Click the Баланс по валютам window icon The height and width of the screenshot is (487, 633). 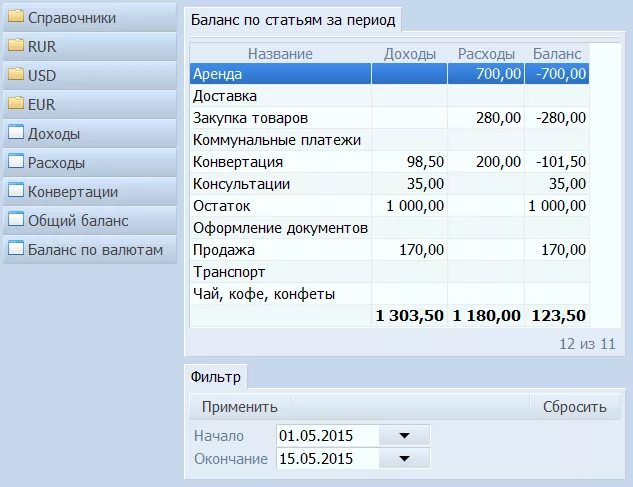tap(16, 248)
